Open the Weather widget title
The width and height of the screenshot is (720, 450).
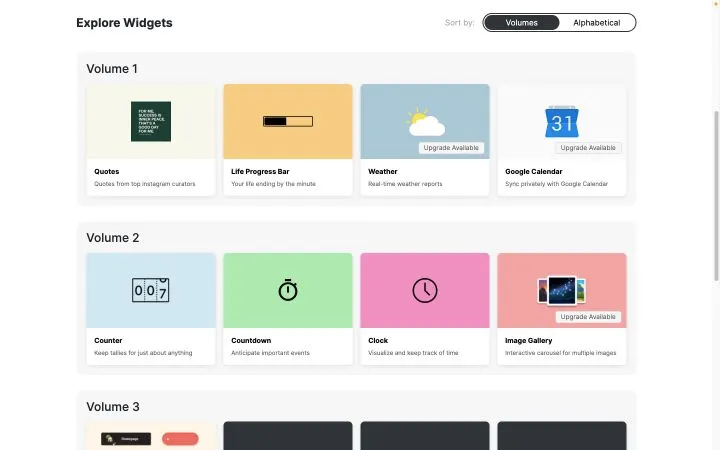click(x=382, y=171)
